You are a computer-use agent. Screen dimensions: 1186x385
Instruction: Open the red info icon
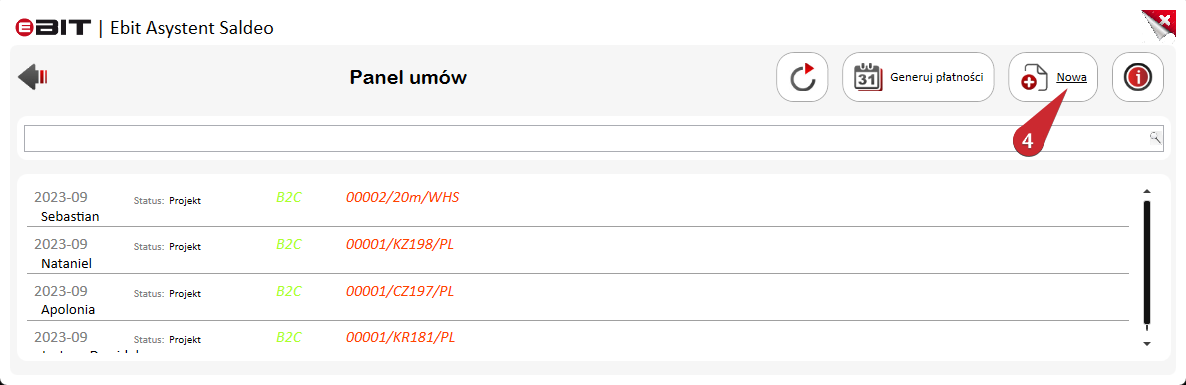(1138, 77)
